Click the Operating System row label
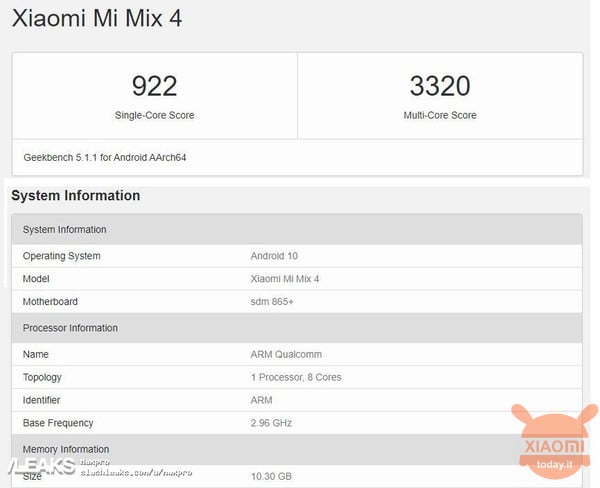 pos(62,256)
